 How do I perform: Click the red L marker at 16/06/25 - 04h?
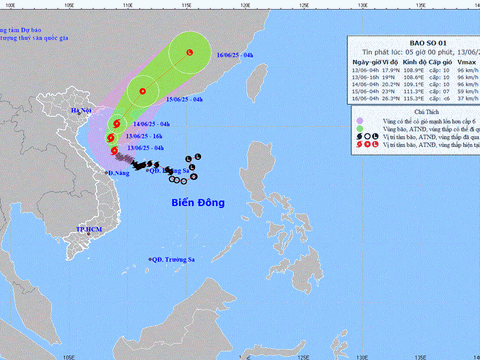click(x=190, y=52)
